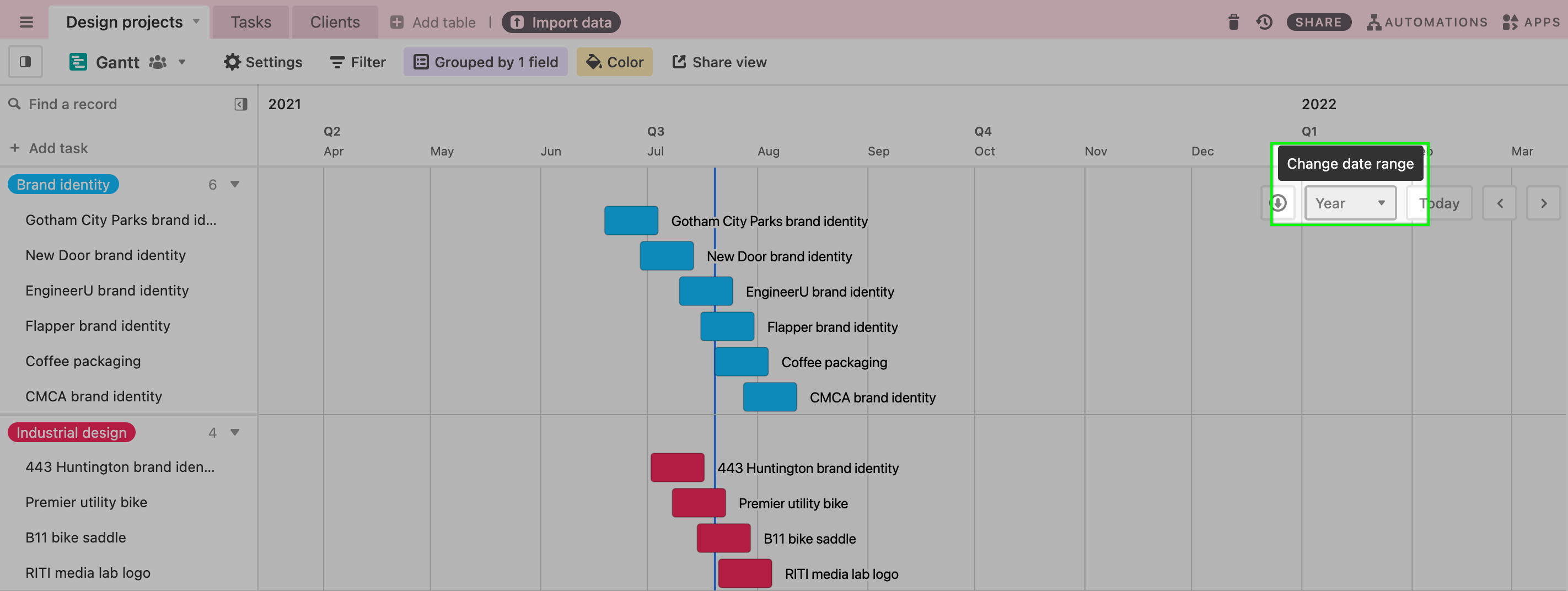
Task: Collapse the Brand identity group
Action: click(235, 184)
